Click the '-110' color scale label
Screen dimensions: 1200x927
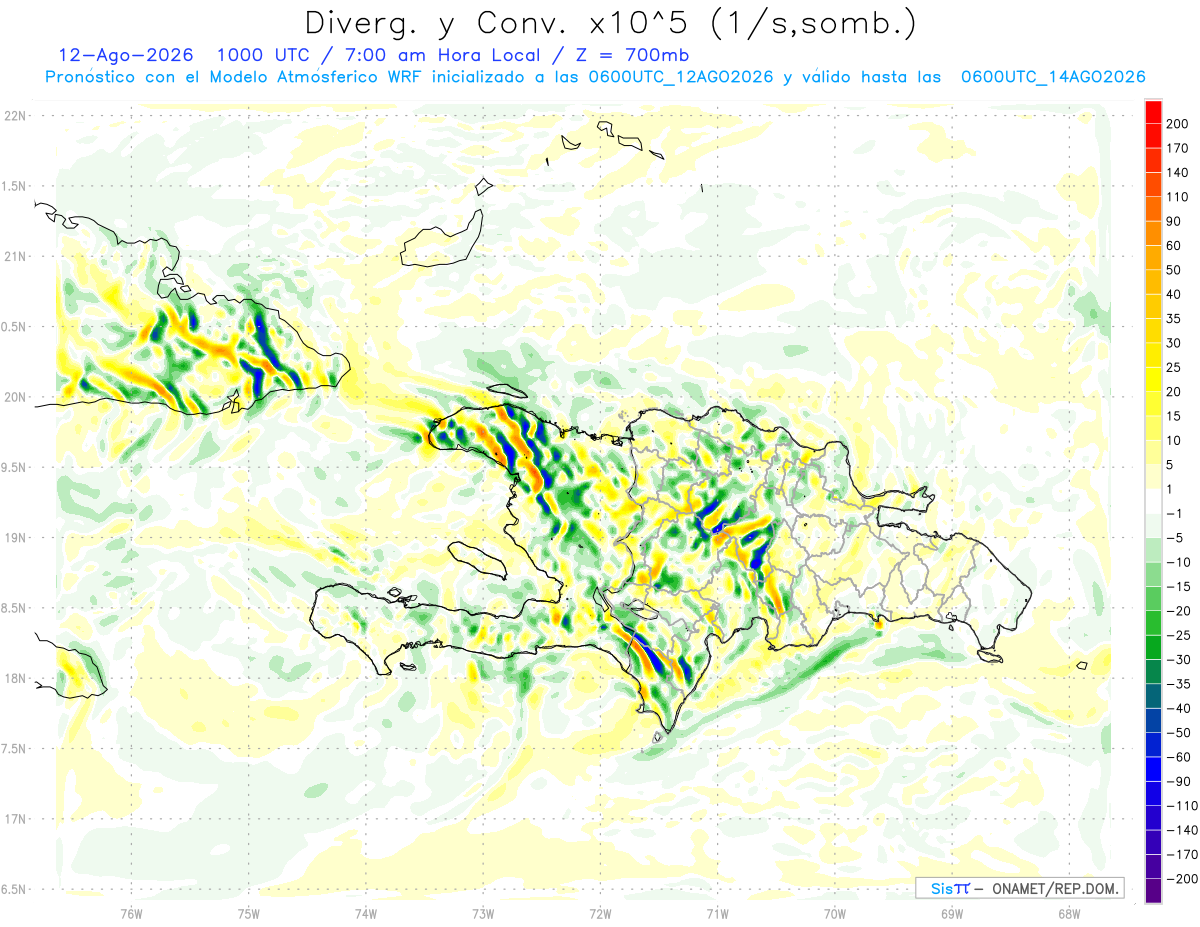[x=1181, y=806]
